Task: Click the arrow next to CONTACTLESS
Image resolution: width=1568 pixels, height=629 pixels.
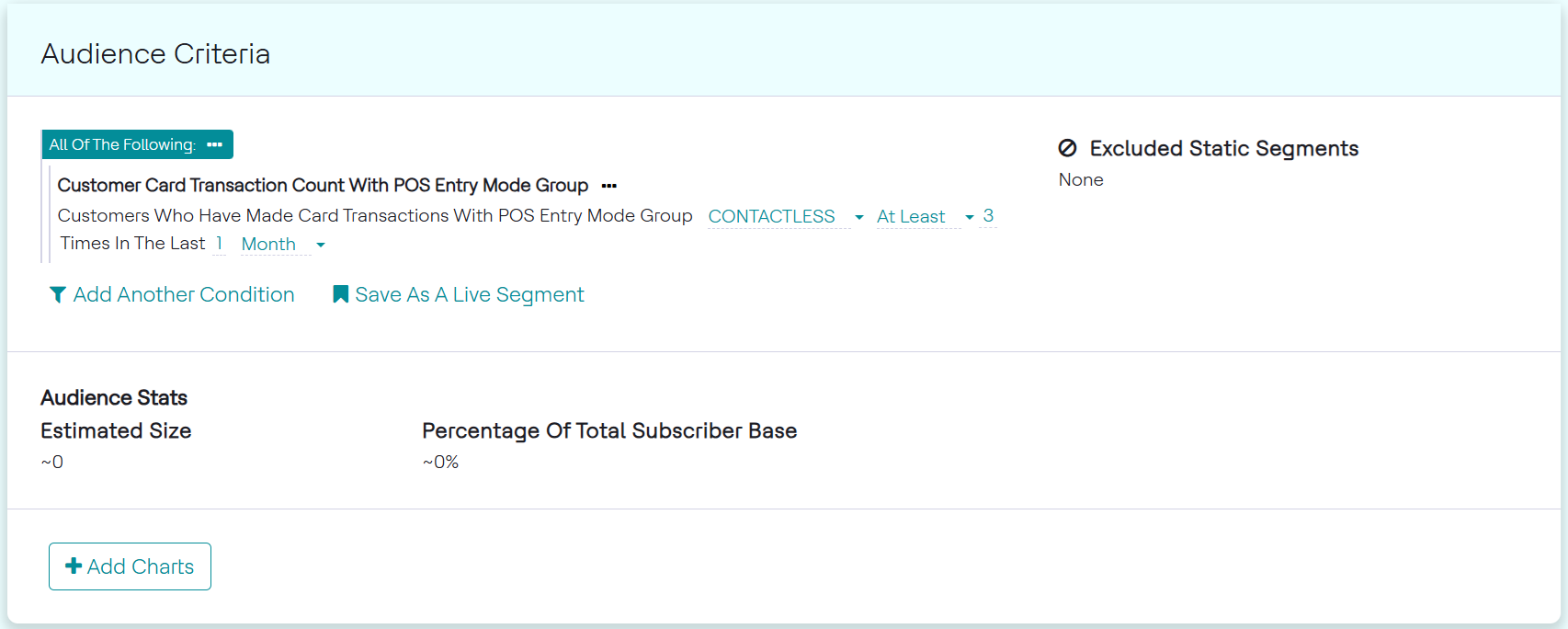Action: [859, 217]
